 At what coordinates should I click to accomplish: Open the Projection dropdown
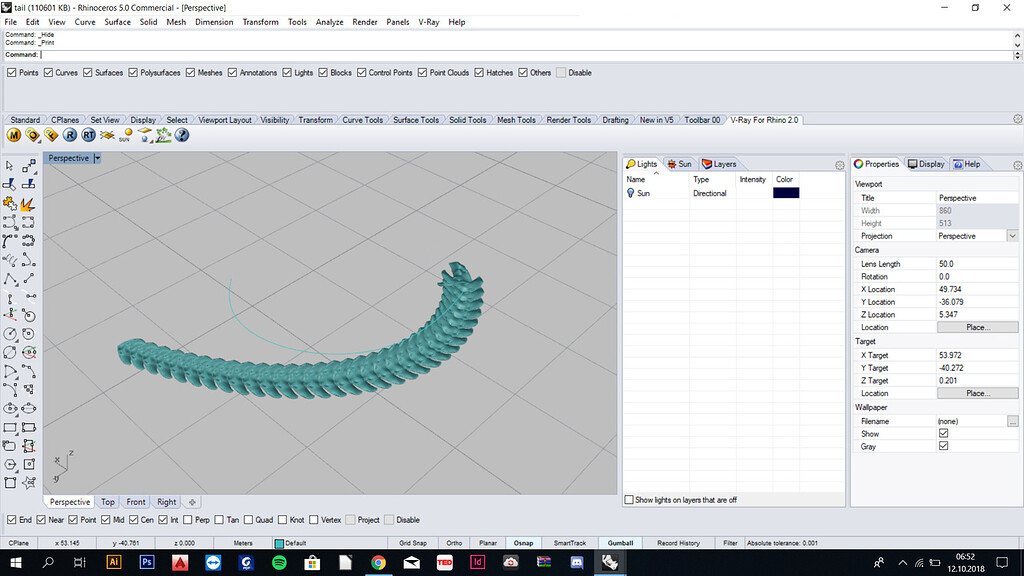pyautogui.click(x=1010, y=236)
